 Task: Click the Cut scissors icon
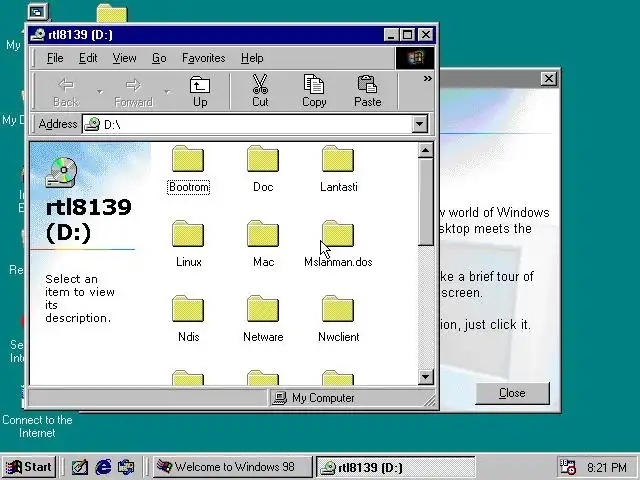pos(260,84)
